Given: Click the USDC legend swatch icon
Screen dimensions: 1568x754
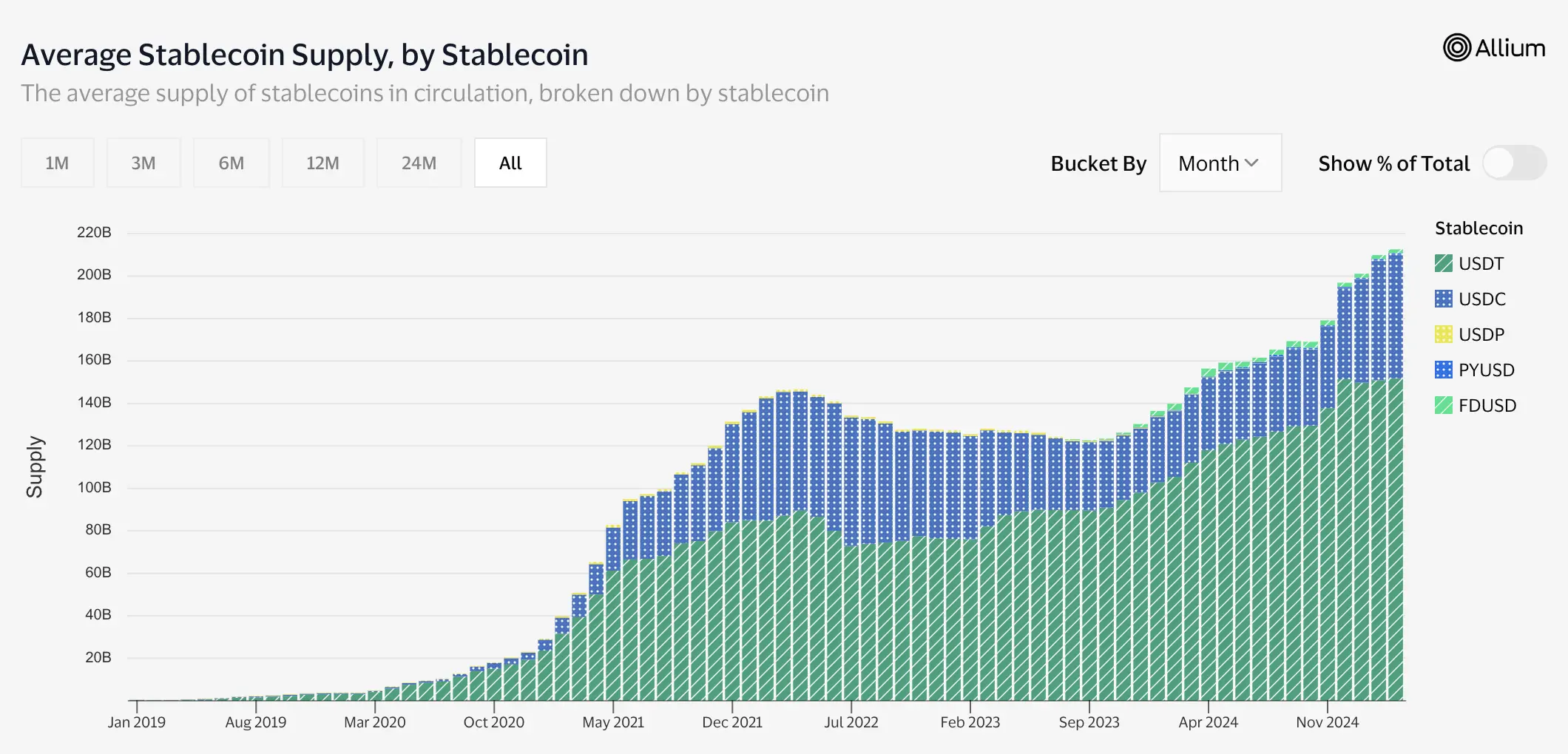Looking at the screenshot, I should click(1443, 299).
